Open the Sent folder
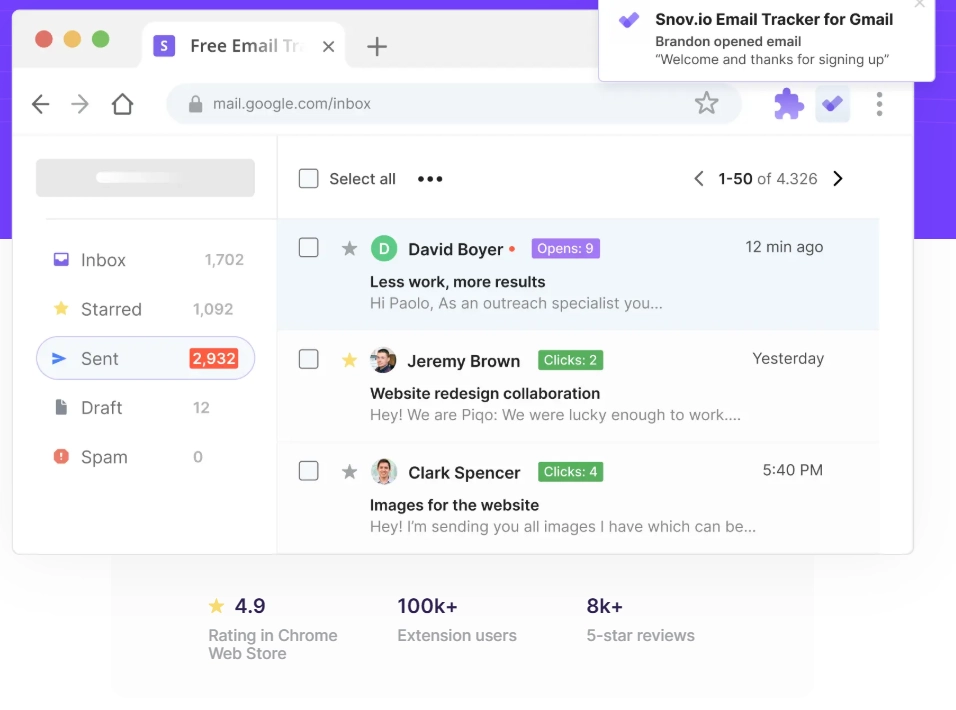This screenshot has width=956, height=710. [x=145, y=358]
